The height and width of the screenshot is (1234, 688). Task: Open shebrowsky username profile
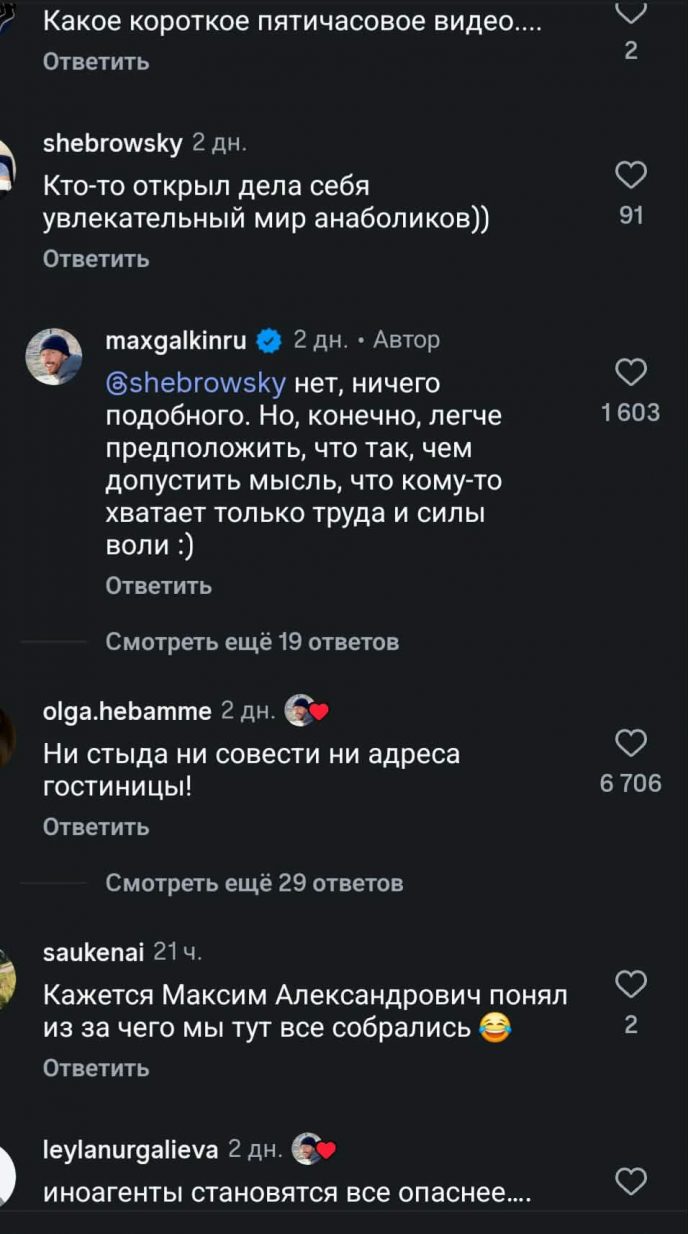click(112, 144)
